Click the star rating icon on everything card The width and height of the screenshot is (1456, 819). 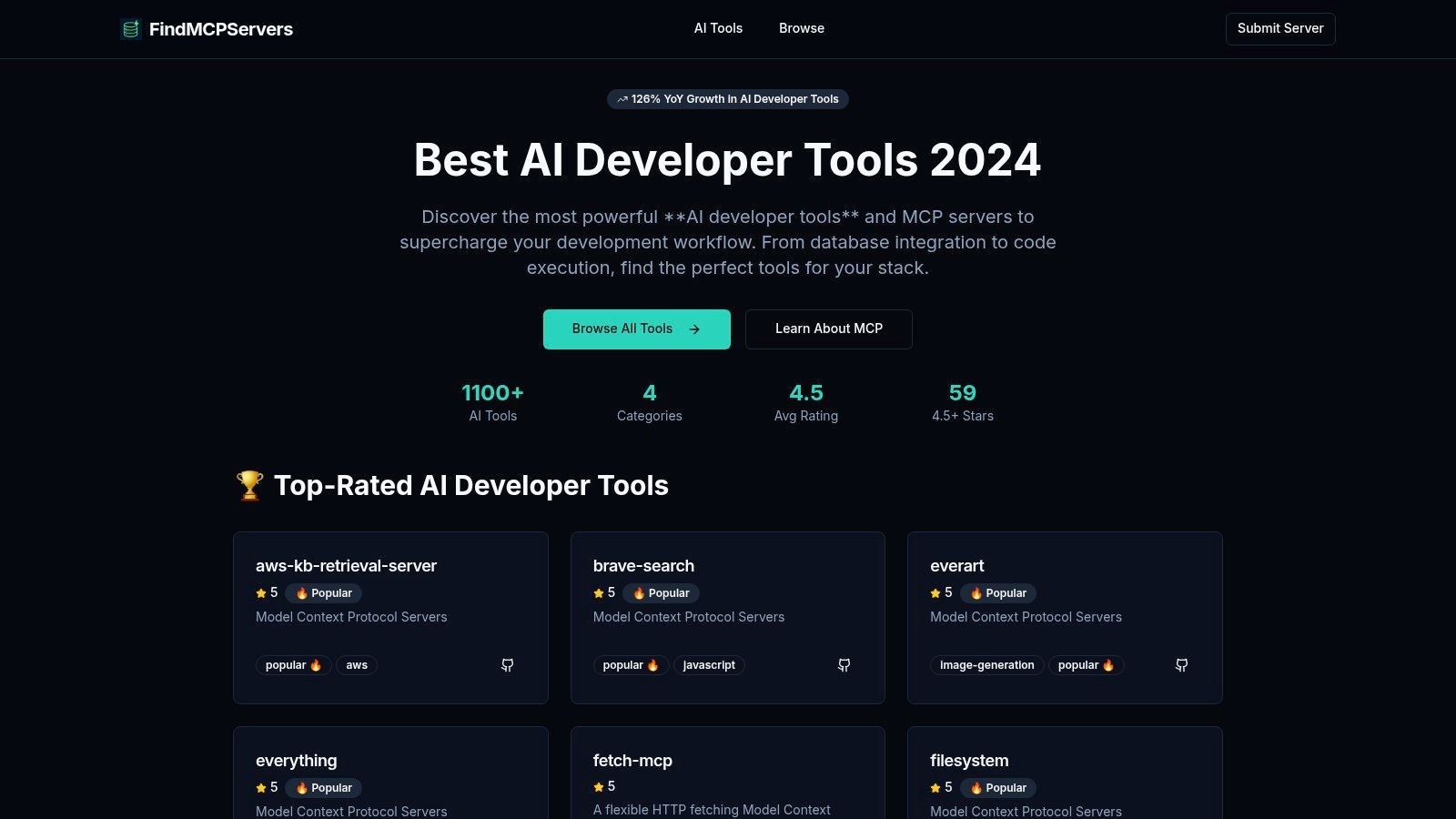tap(261, 788)
